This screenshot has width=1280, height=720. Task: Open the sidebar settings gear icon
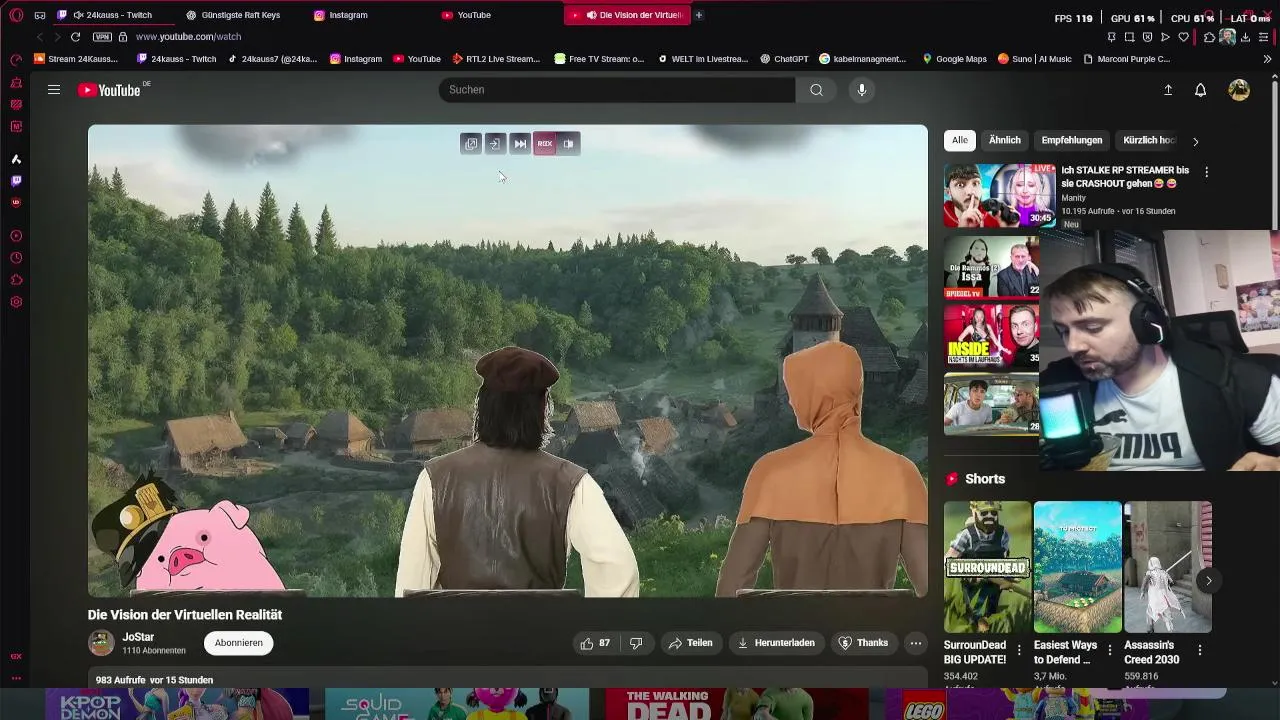16,302
